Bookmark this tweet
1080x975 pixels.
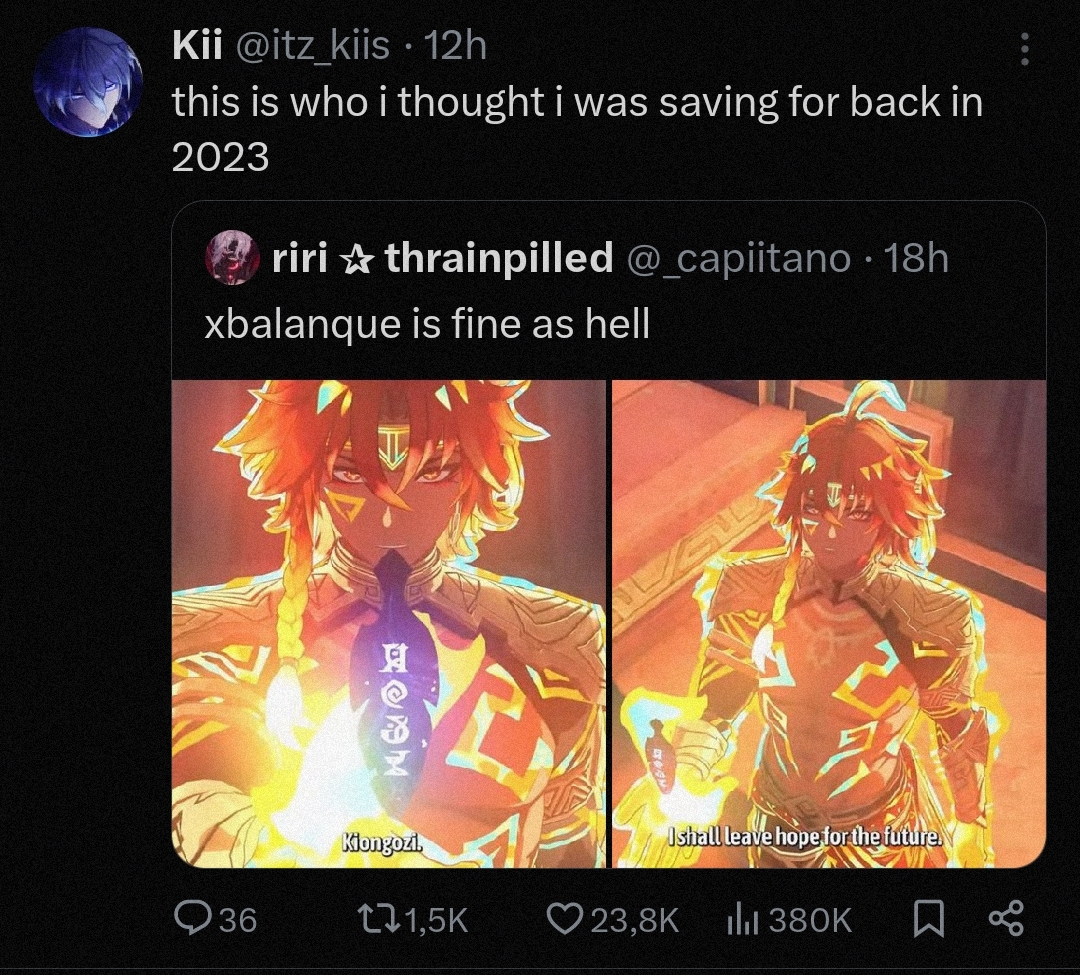pos(928,920)
